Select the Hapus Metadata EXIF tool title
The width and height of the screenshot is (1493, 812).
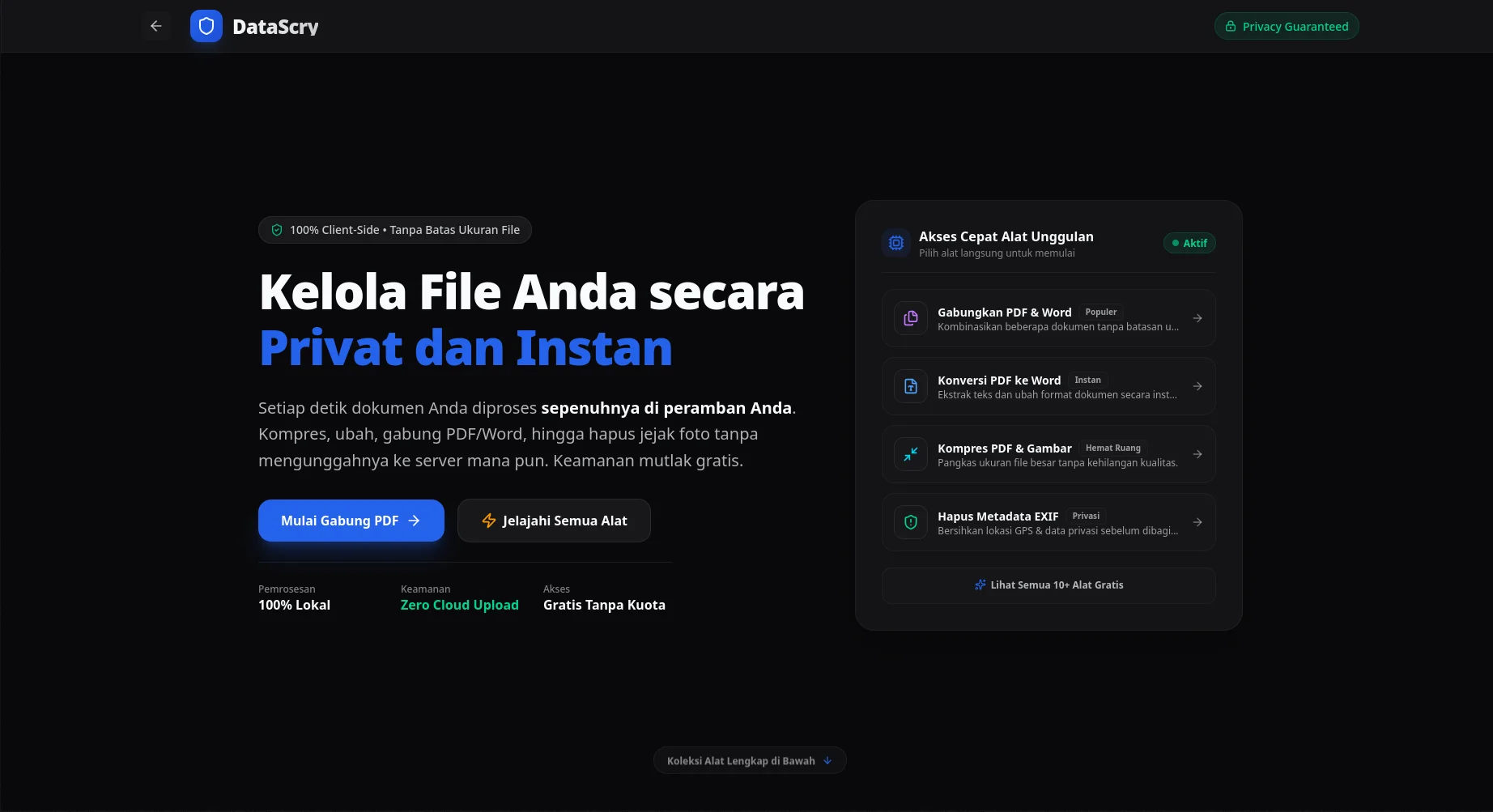[997, 516]
